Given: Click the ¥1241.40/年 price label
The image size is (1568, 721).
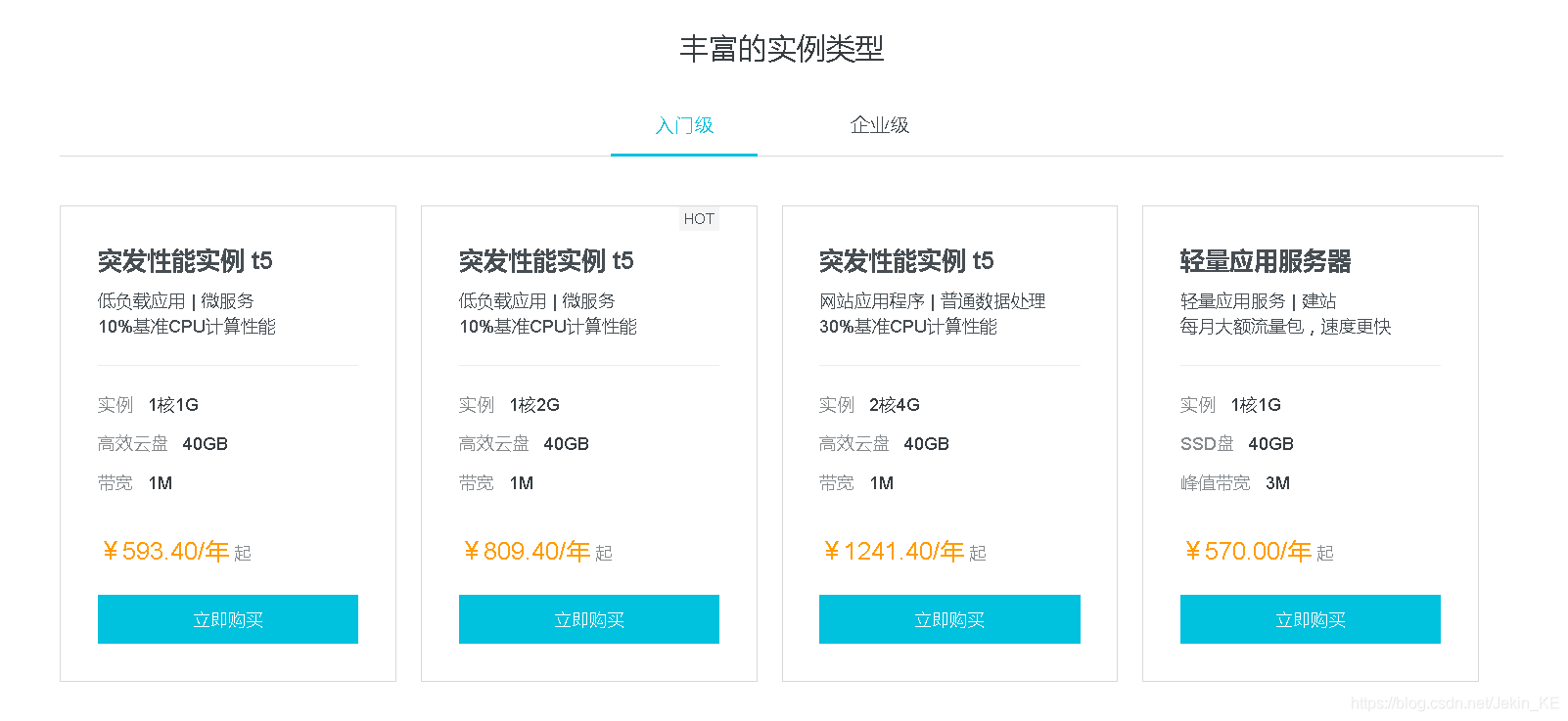Looking at the screenshot, I should 898,551.
